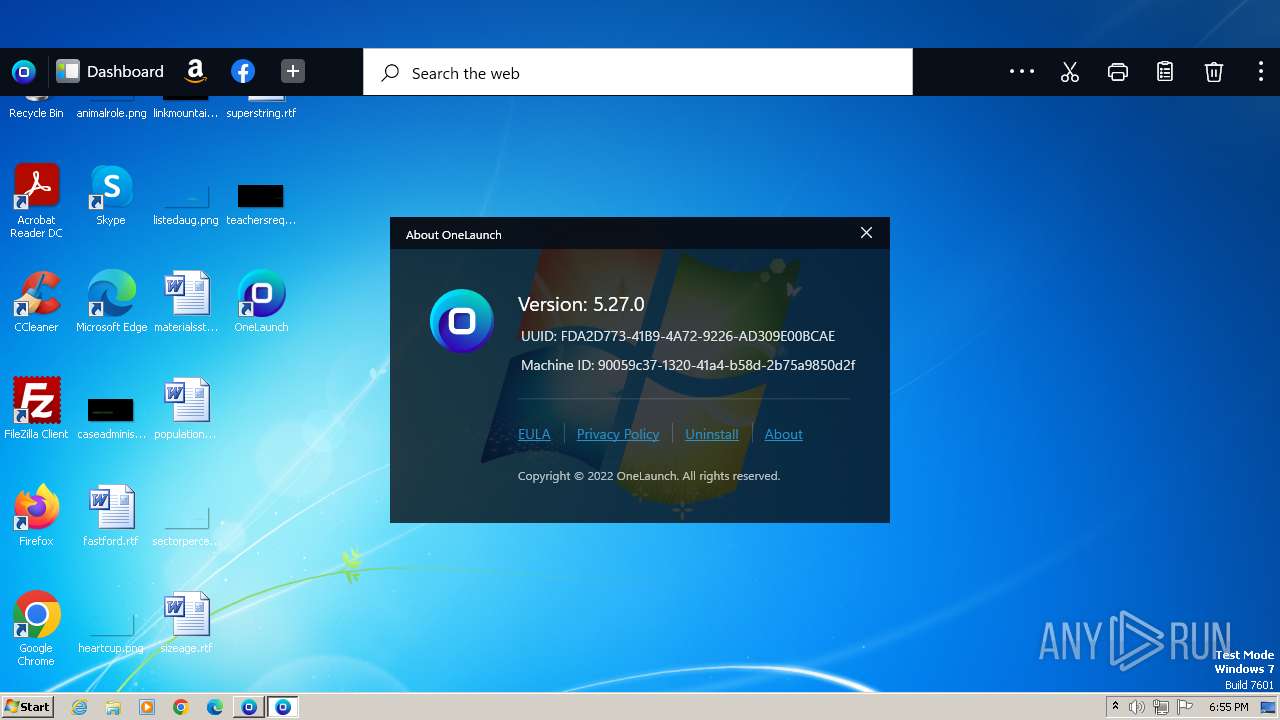
Task: Select the animalrole.png desktop file
Action: 111,106
